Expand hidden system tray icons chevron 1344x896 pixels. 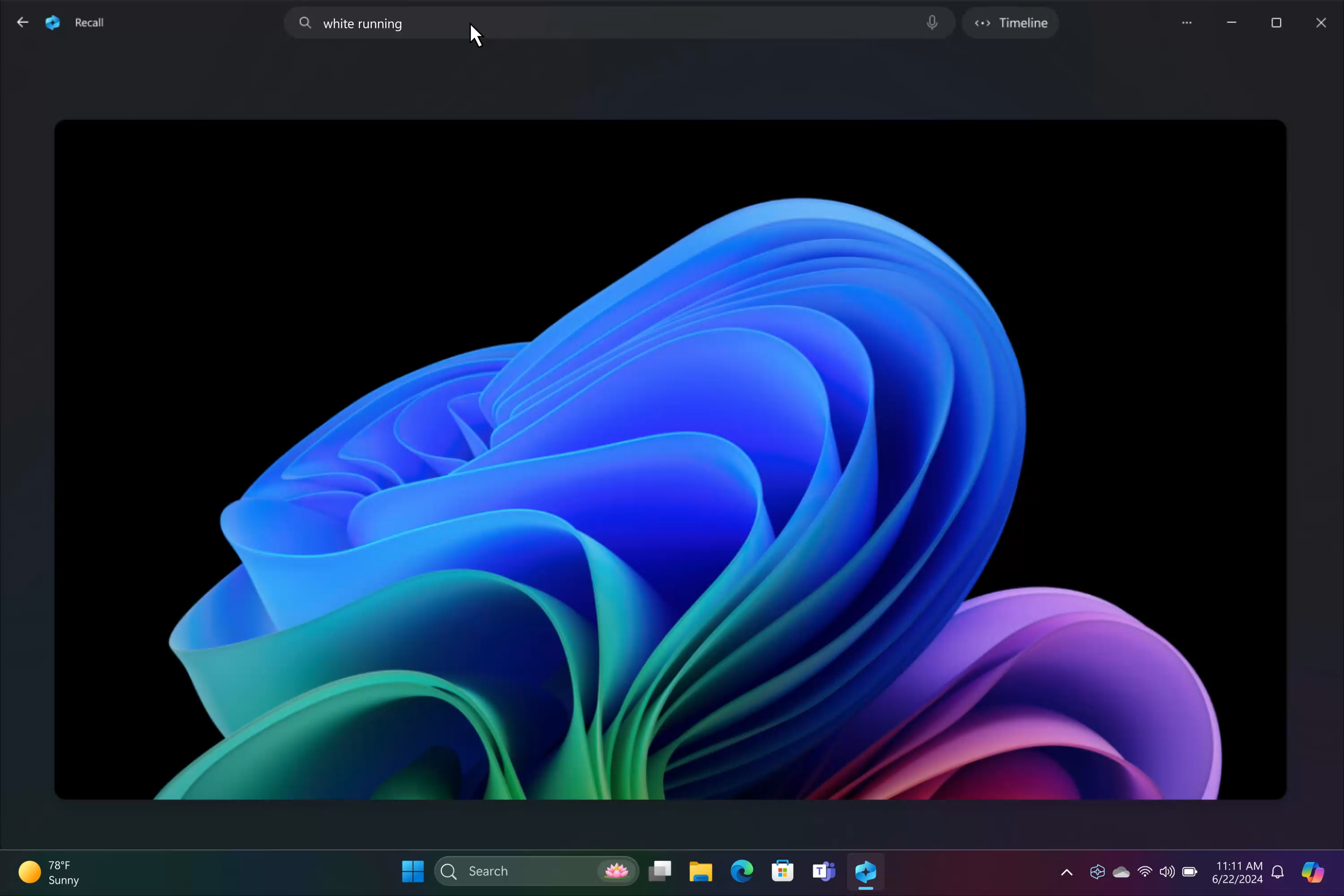point(1066,872)
